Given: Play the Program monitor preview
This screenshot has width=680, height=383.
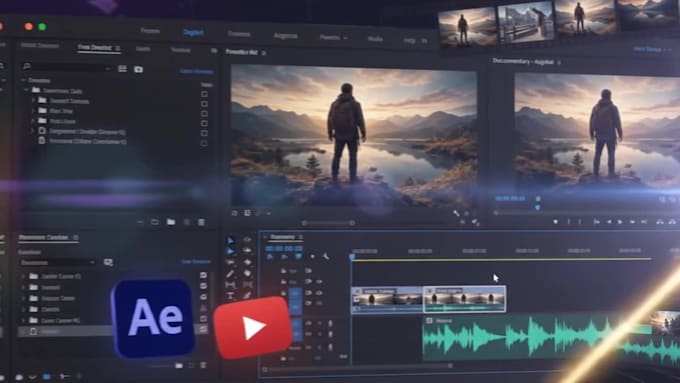Looking at the screenshot, I should tap(620, 222).
